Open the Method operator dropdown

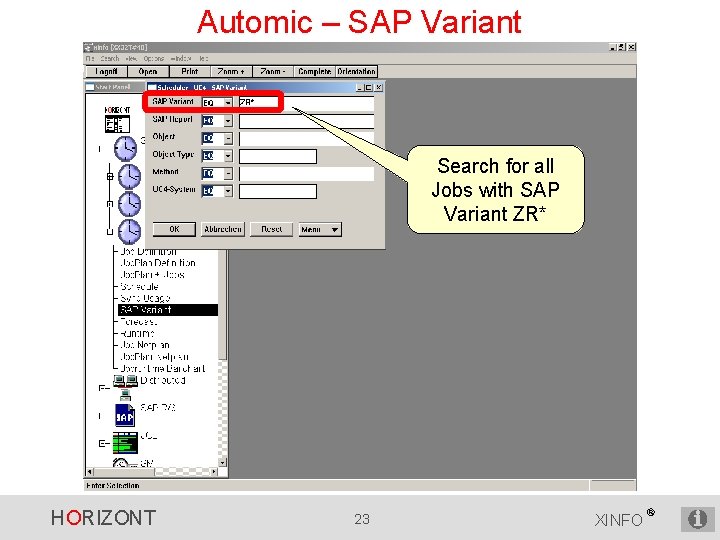[228, 174]
